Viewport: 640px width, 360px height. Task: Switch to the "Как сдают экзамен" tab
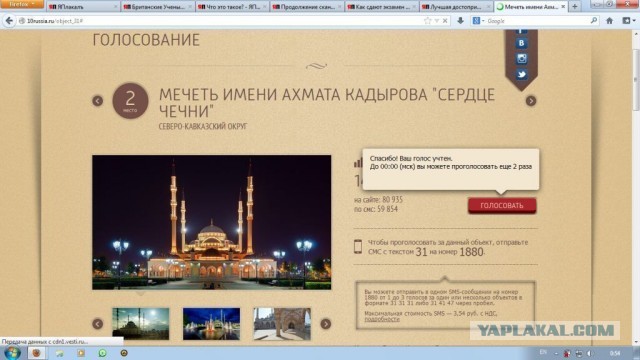381,7
